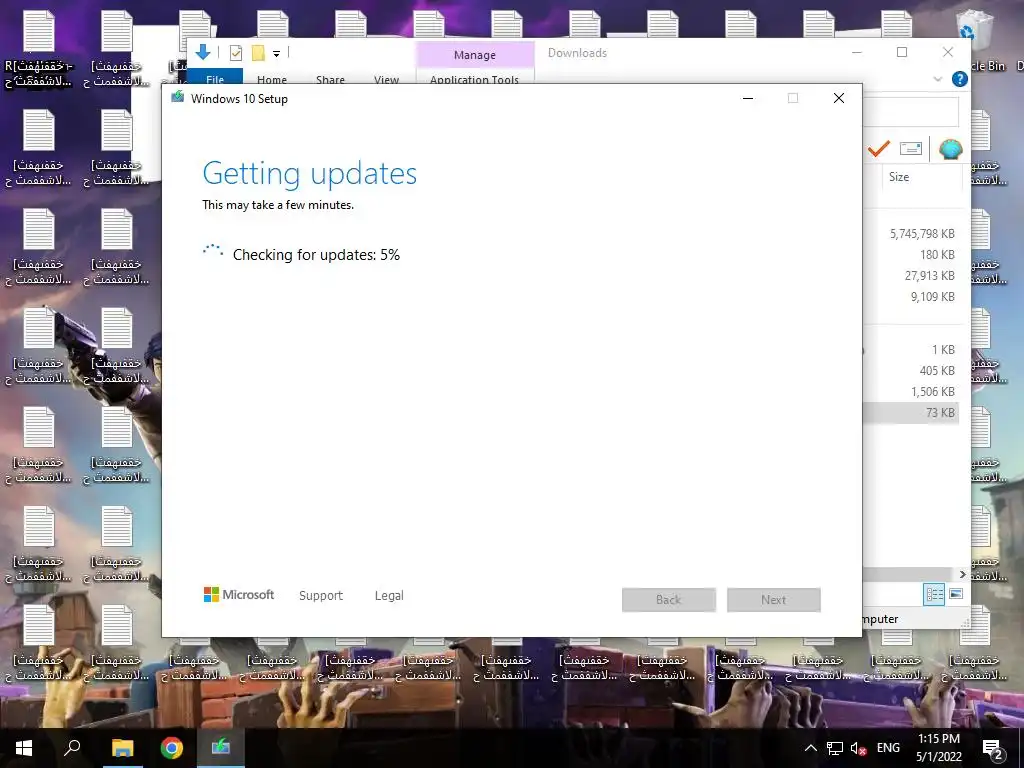
Task: Click the right arrow of Explorer's horizontal scrollbar
Action: click(x=963, y=574)
